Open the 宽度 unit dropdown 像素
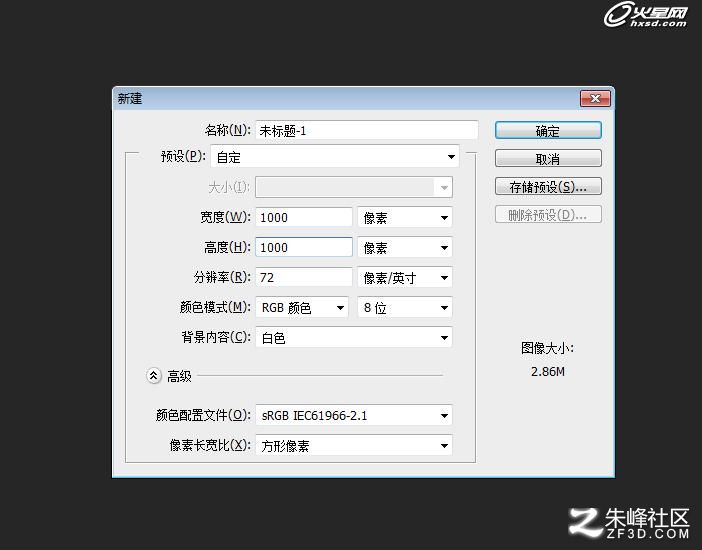702x550 pixels. coord(405,218)
